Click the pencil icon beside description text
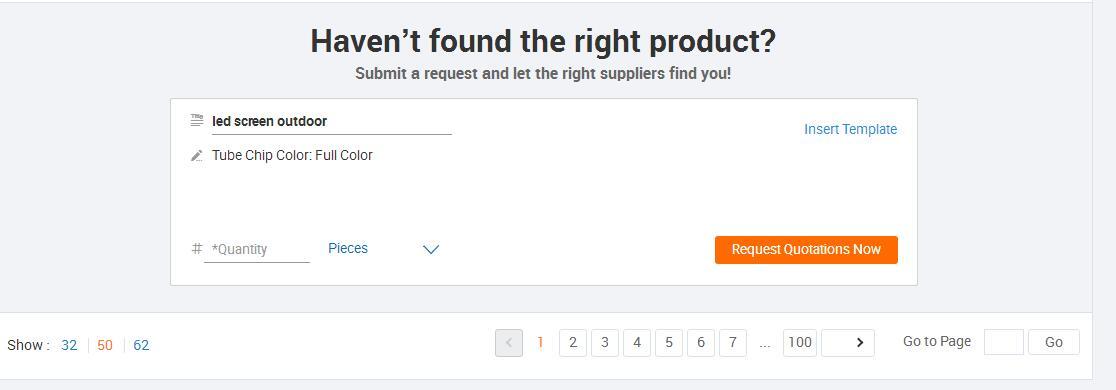This screenshot has height=390, width=1116. 197,155
